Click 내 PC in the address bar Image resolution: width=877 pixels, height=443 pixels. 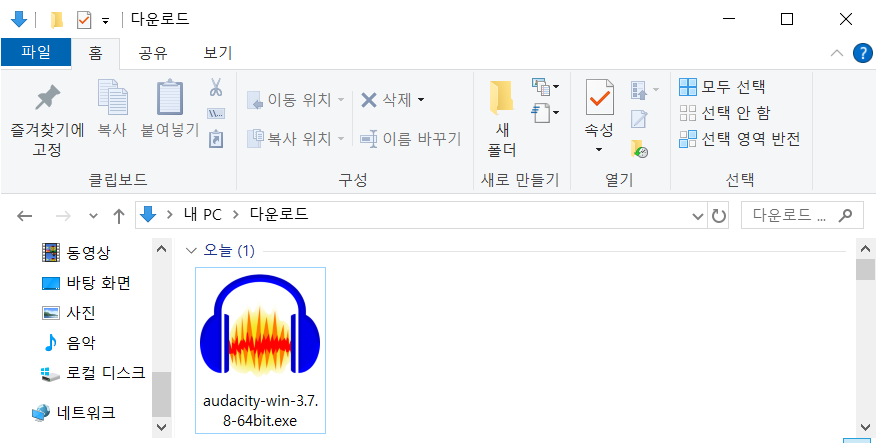pyautogui.click(x=202, y=215)
